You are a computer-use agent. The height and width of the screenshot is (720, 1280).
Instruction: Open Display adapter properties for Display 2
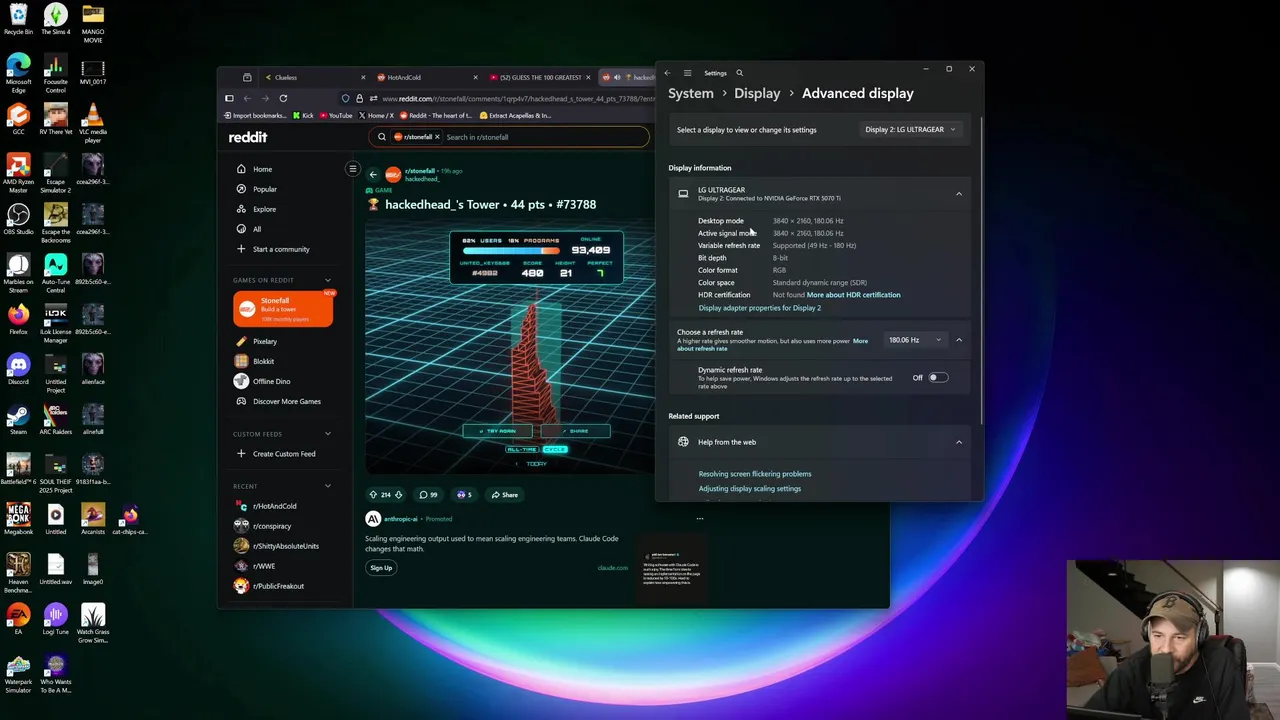coord(759,308)
